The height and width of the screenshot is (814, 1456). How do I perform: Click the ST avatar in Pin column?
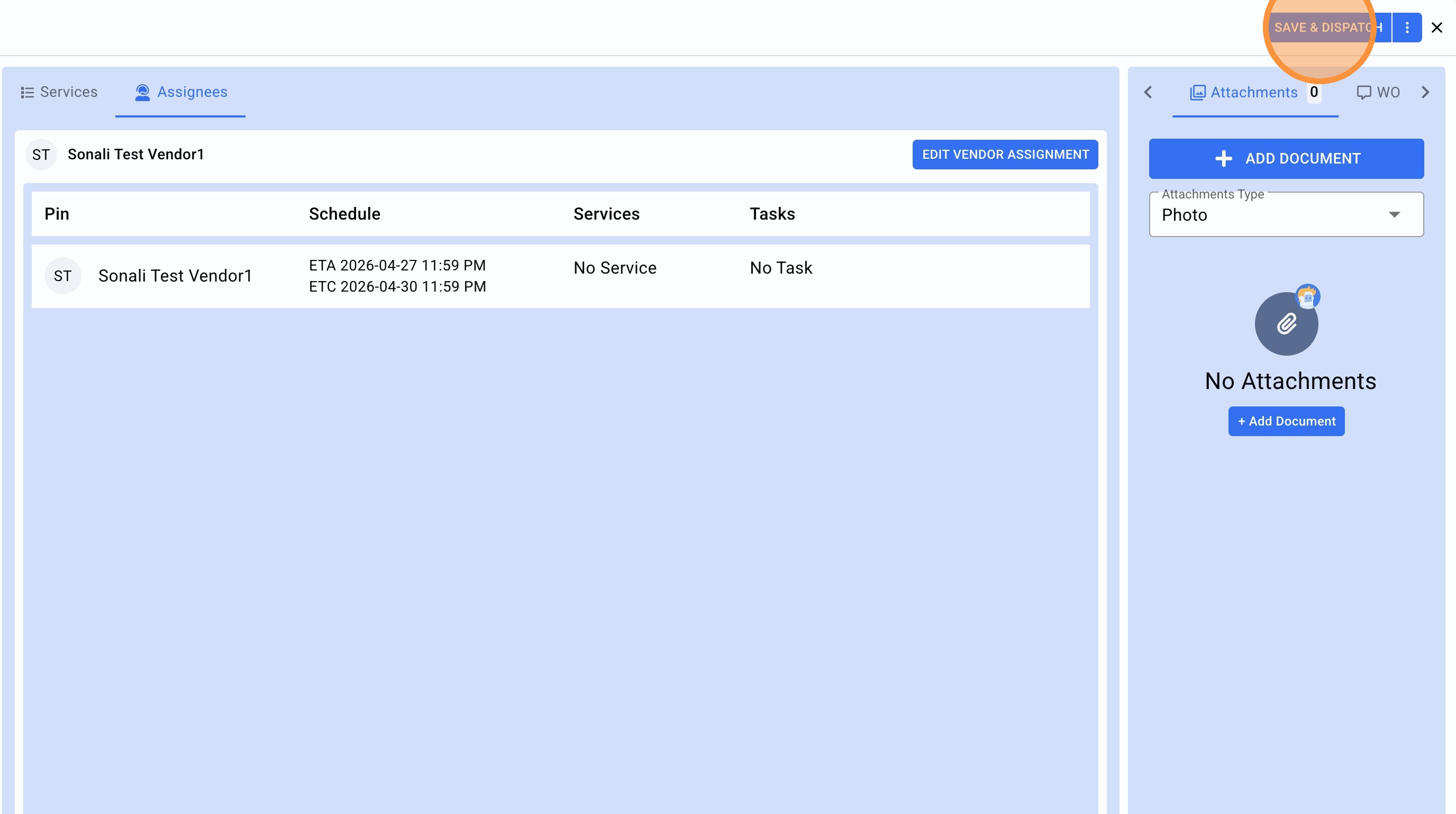tap(63, 276)
